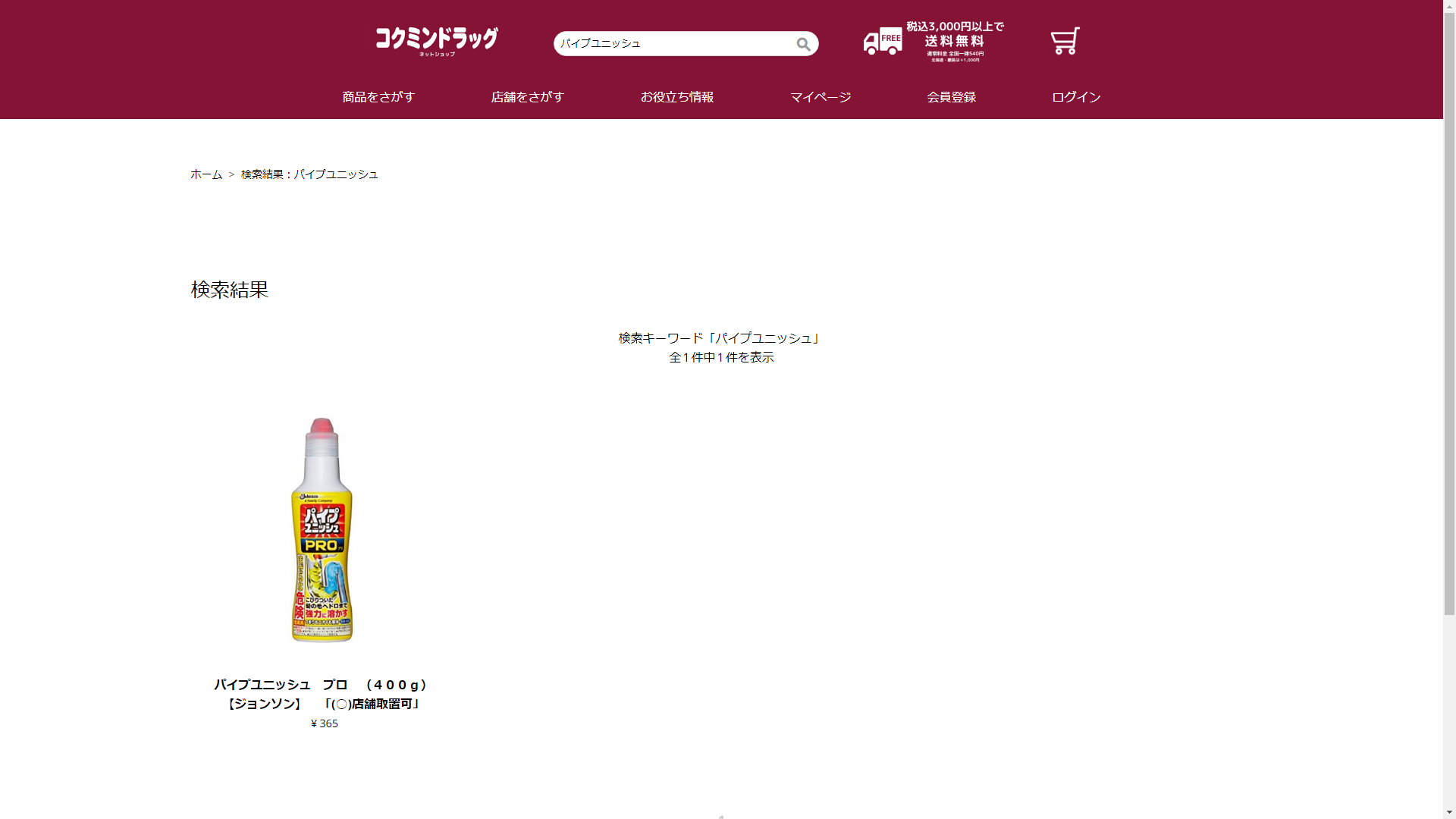Viewport: 1456px width, 819px height.
Task: Click the 検索結果：パイプユニッシュ breadcrumb
Action: point(309,174)
